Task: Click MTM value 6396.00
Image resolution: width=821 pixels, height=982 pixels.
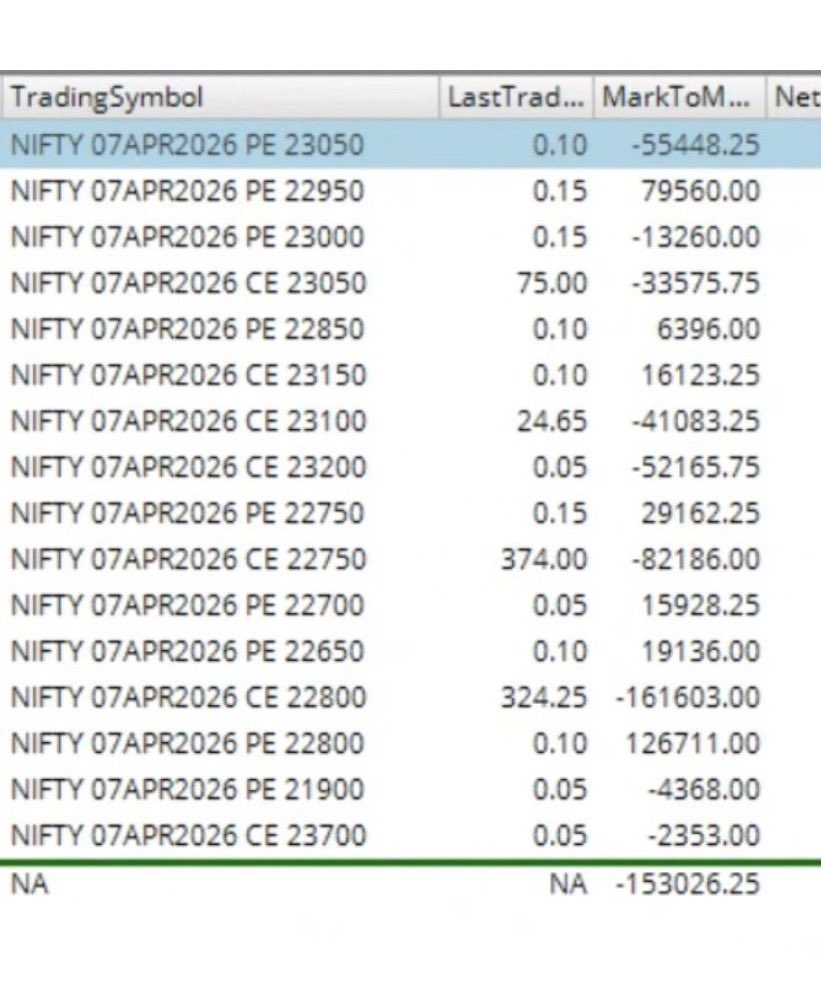Action: pos(708,329)
